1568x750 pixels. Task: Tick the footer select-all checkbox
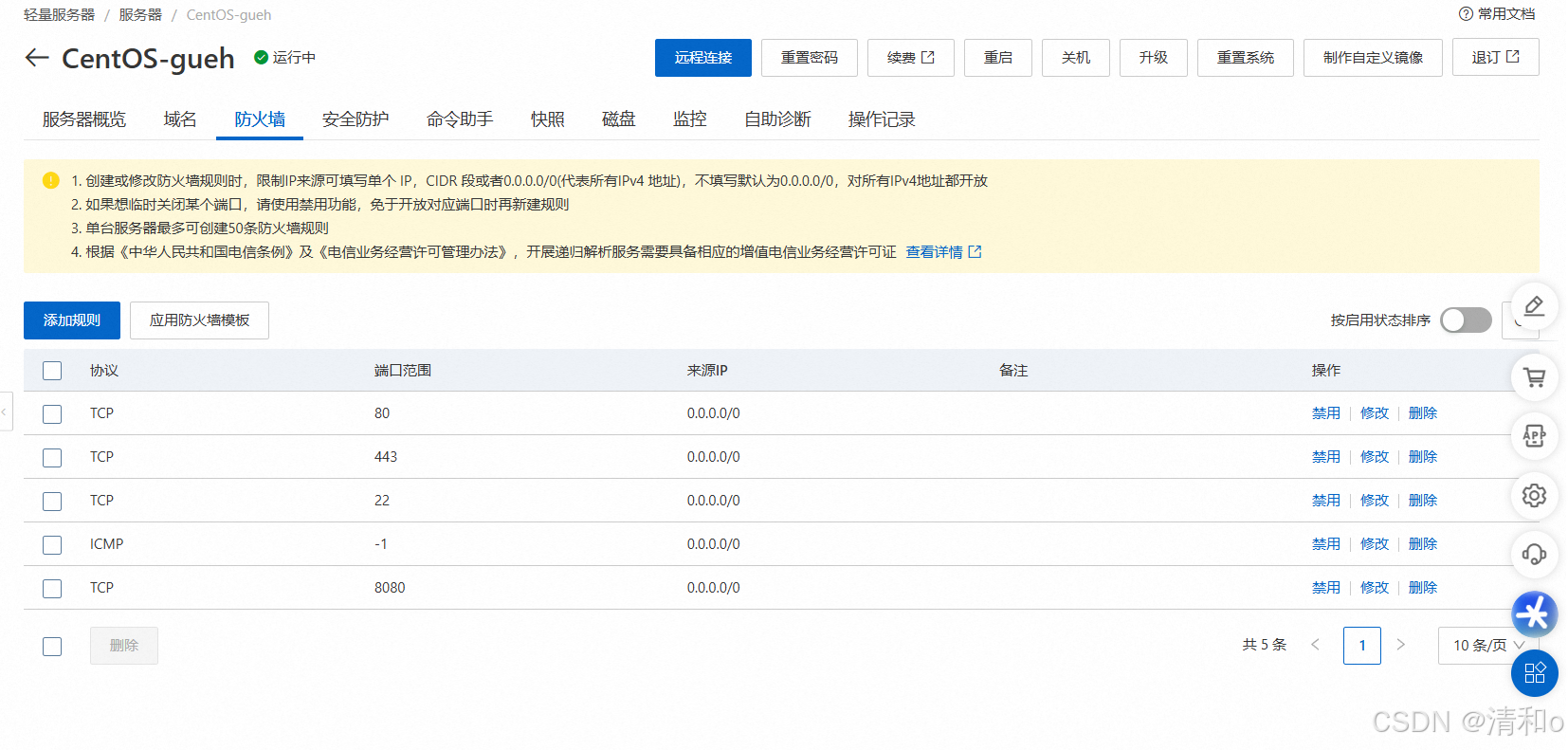click(x=52, y=647)
